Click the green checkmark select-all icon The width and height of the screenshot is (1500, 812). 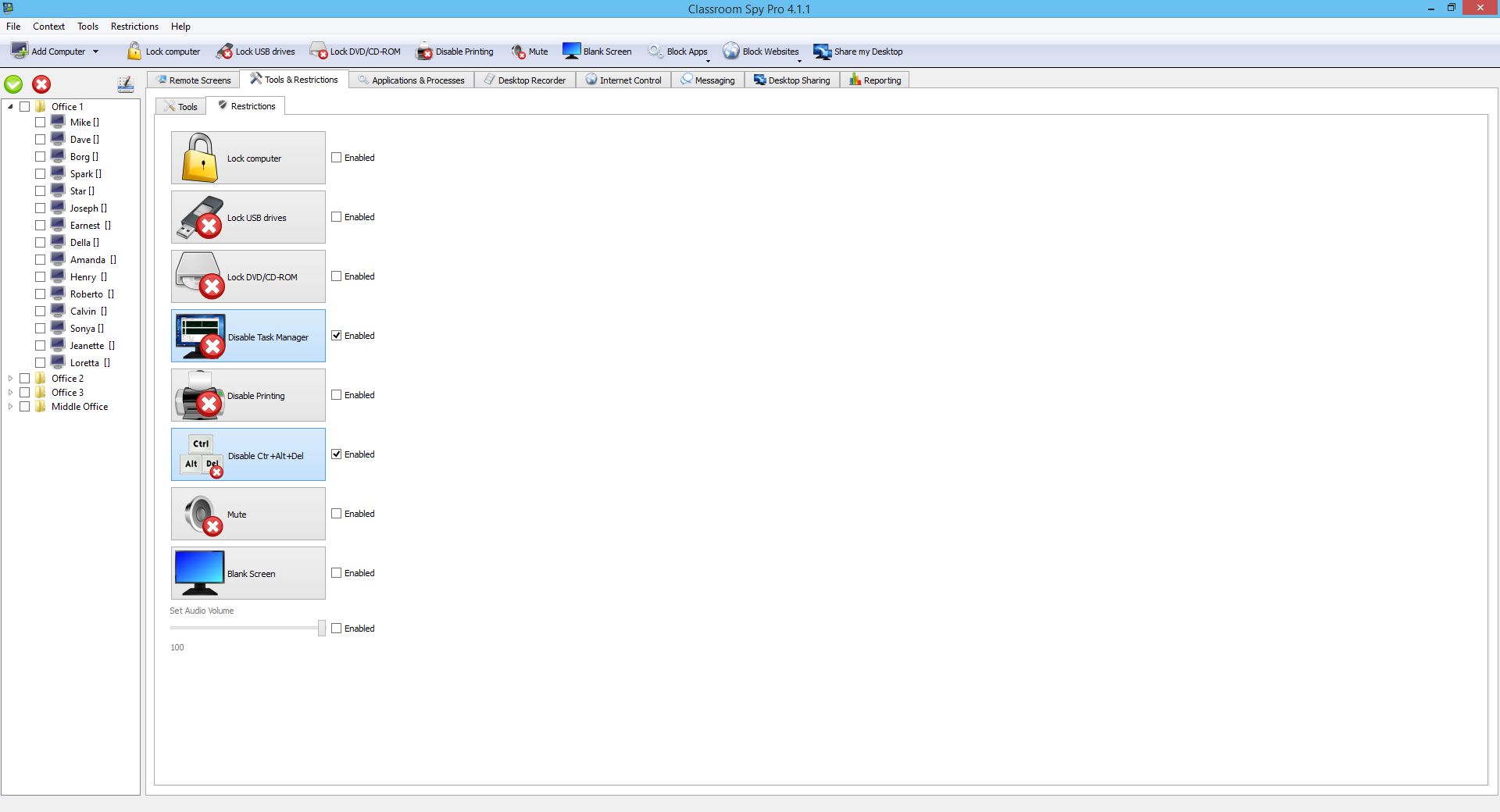tap(13, 84)
